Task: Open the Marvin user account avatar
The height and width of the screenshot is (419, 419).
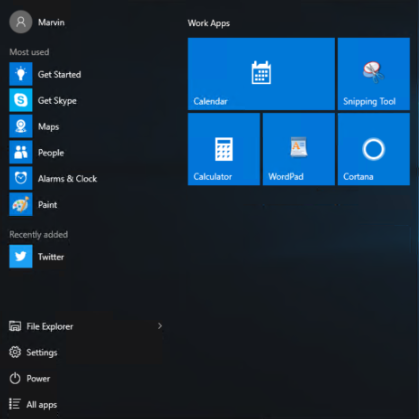Action: point(21,22)
